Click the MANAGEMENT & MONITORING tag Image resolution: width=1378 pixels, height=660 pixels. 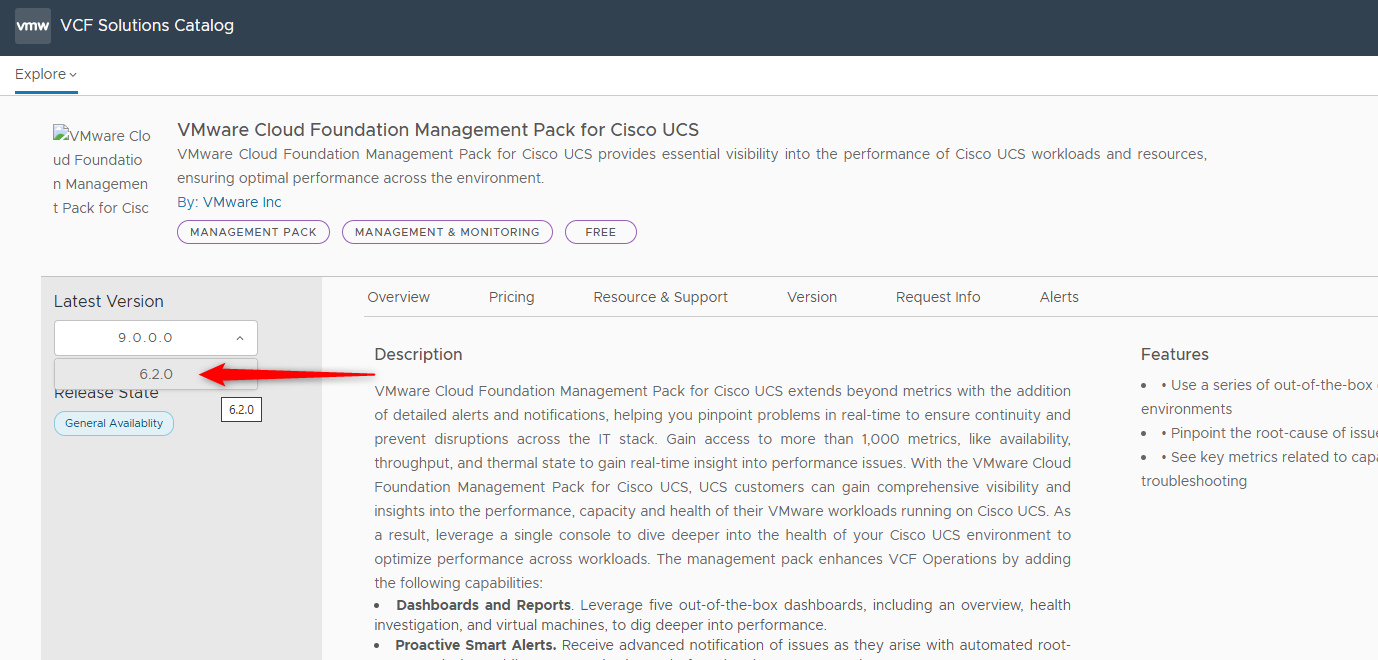(x=447, y=232)
